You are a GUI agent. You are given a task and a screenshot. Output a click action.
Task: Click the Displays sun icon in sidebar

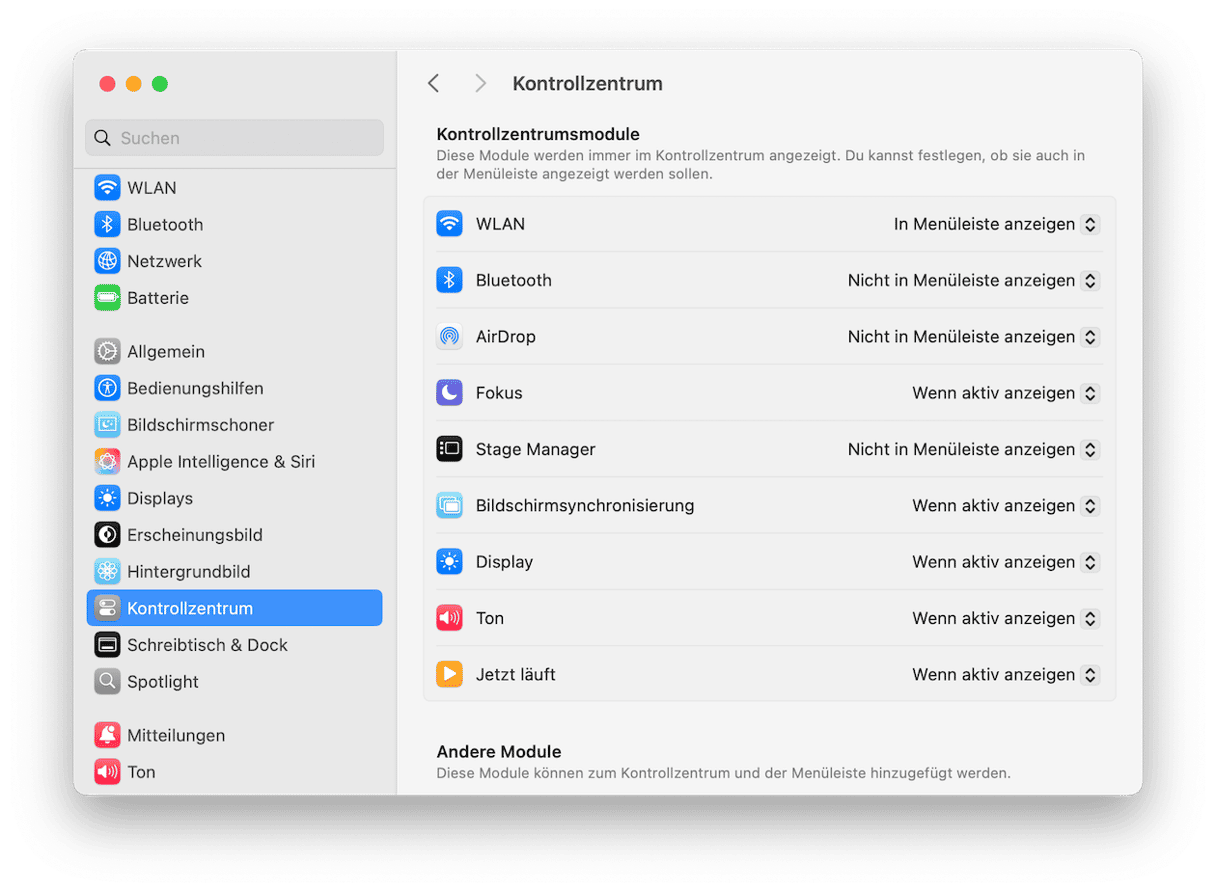click(x=107, y=498)
